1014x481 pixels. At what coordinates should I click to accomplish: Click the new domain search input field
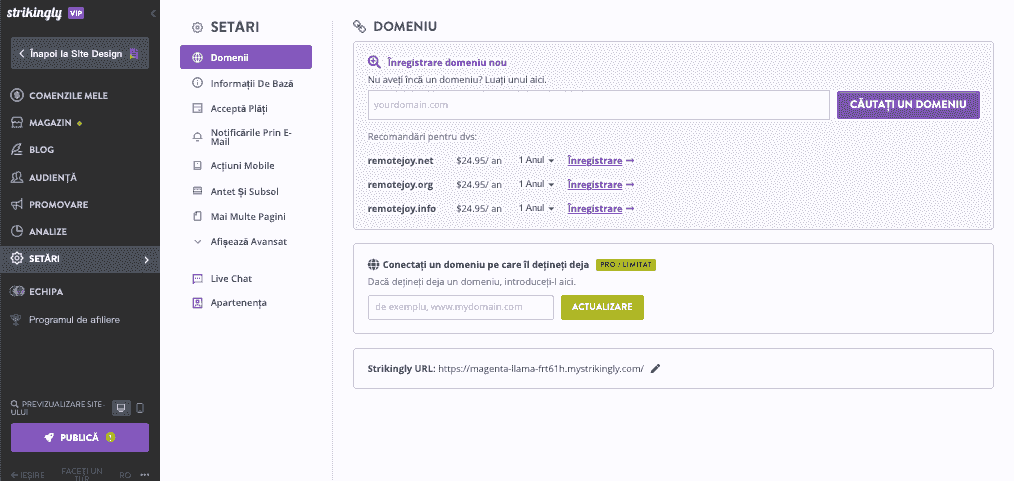point(599,105)
